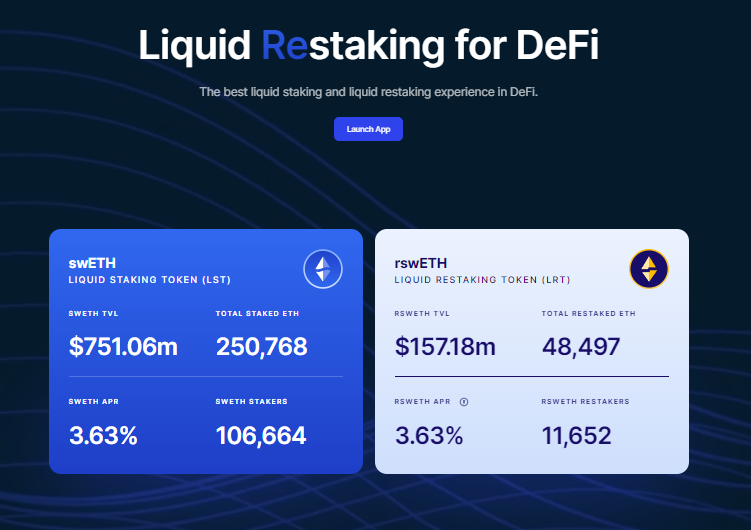Click the total restaked ETH figure 48,497
751x530 pixels.
[x=581, y=346]
